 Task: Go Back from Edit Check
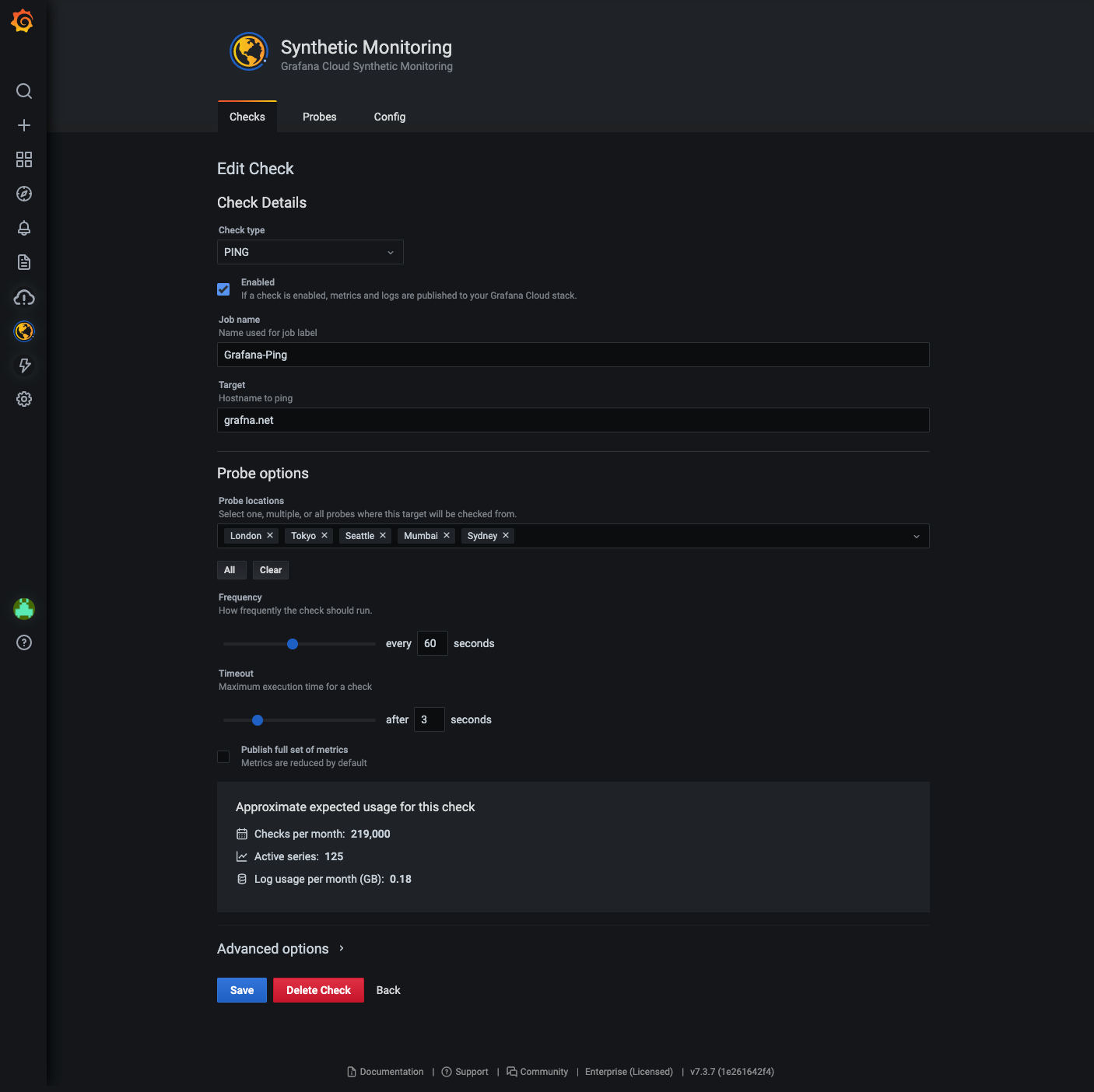click(388, 990)
